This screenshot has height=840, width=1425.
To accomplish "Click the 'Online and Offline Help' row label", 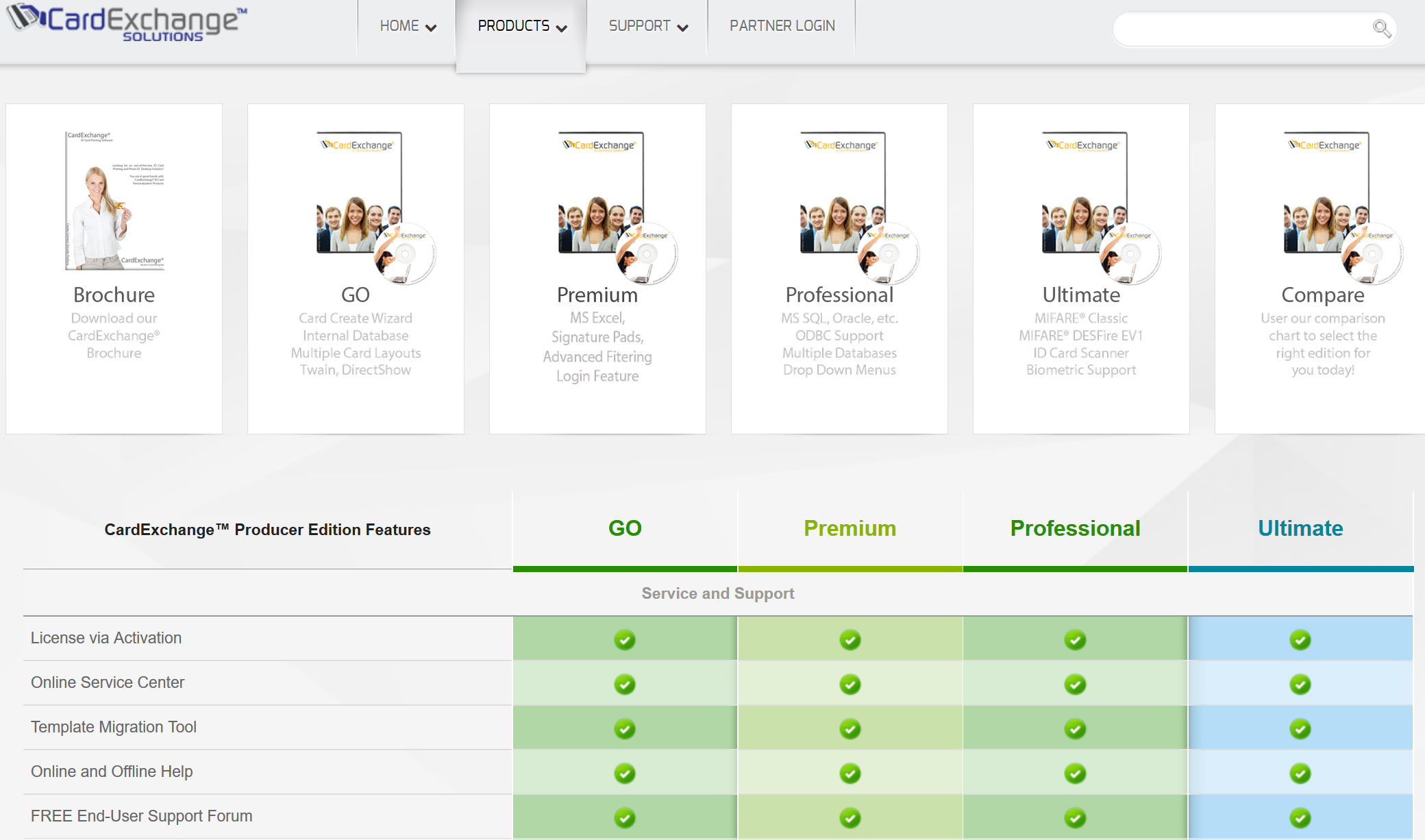I will coord(112,771).
